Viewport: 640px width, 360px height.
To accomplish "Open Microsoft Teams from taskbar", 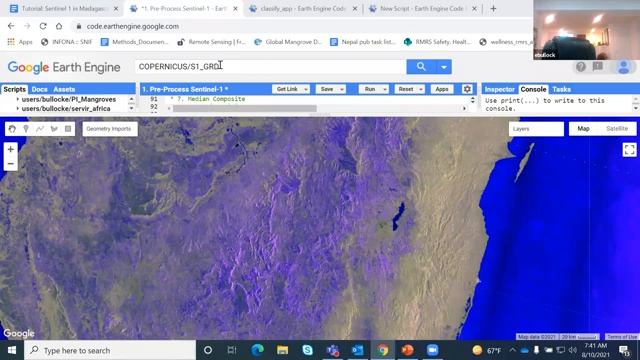I will (333, 350).
